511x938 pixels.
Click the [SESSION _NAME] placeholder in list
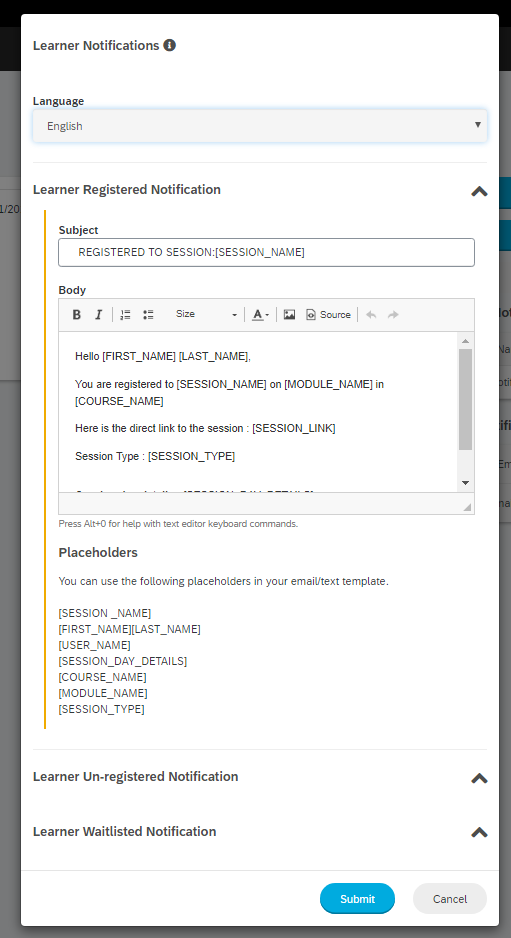coord(105,613)
